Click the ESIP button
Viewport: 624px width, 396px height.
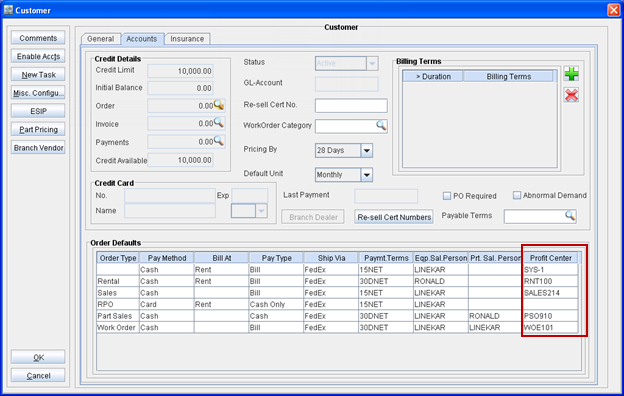click(38, 111)
